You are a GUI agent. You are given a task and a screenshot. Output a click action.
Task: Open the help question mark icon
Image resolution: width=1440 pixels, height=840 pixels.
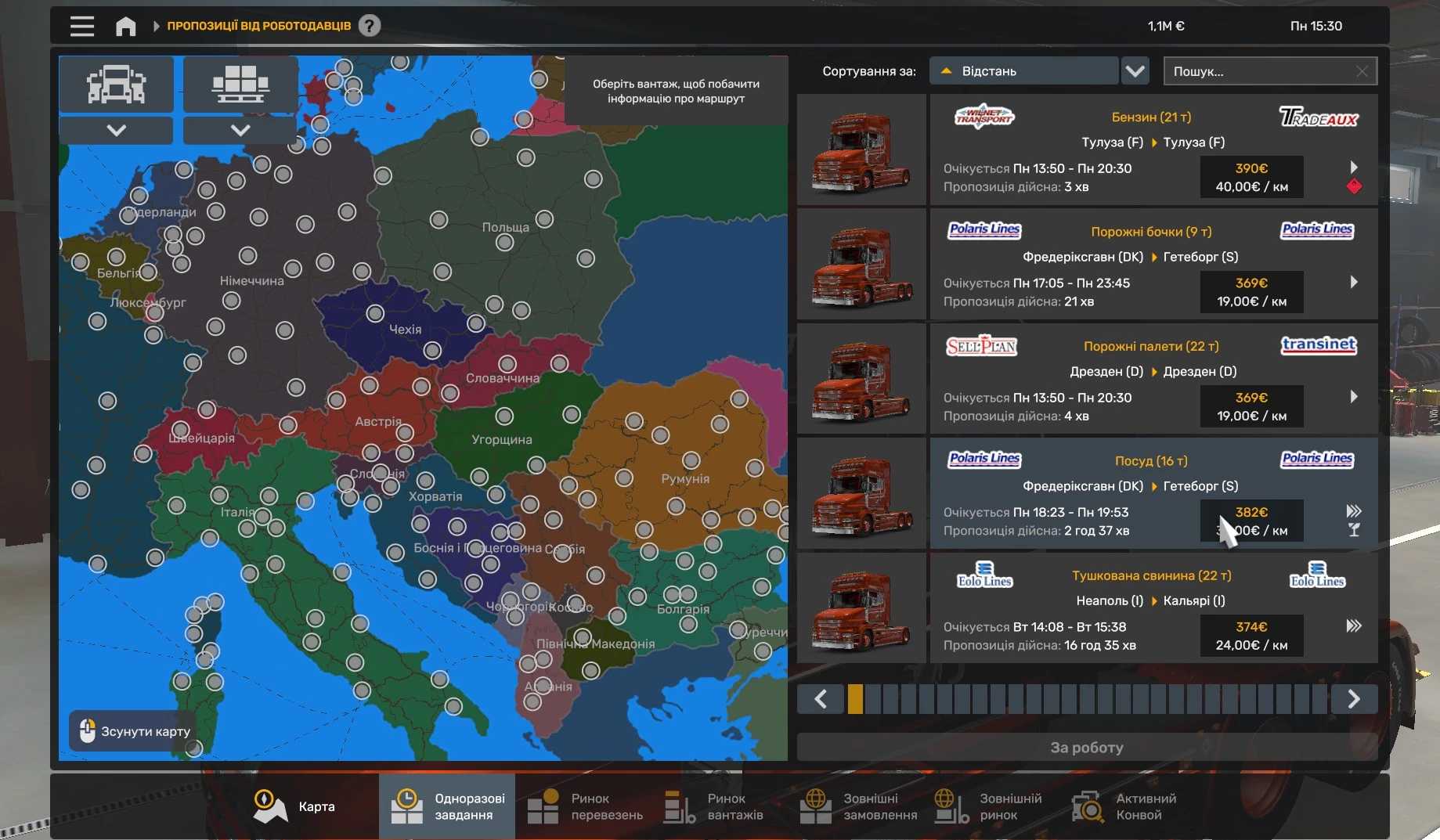point(369,26)
